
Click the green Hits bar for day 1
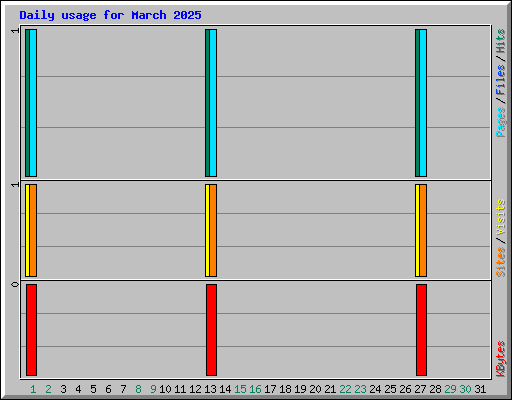click(27, 103)
